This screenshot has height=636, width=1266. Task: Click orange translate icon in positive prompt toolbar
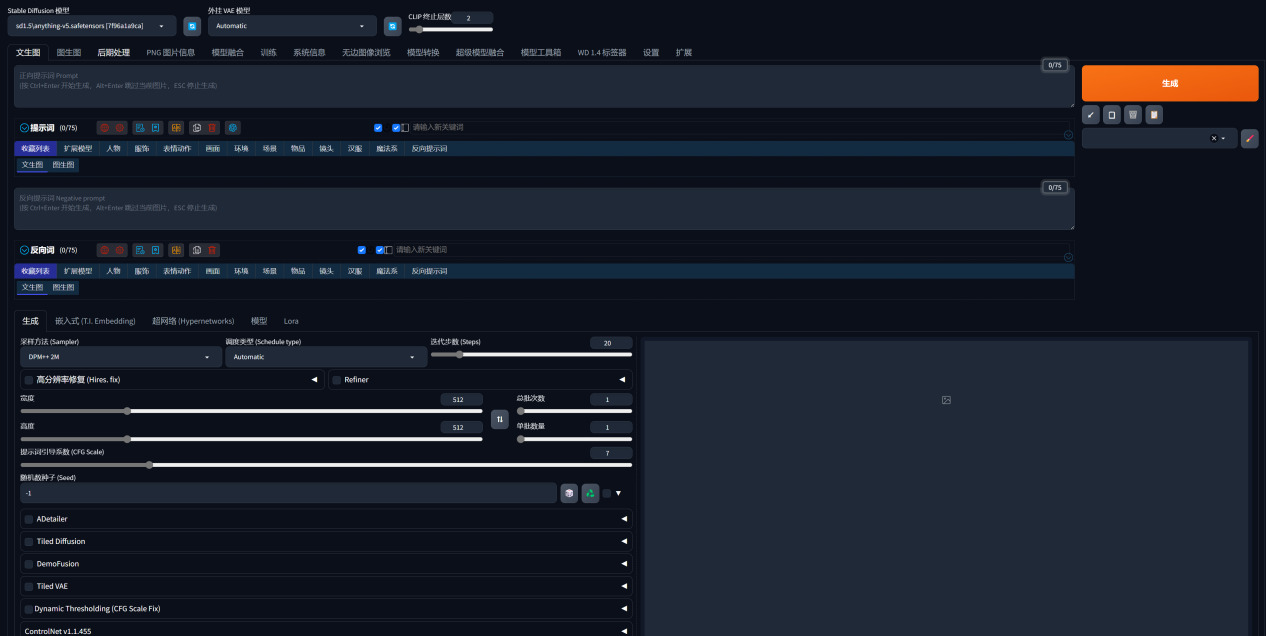pos(176,128)
